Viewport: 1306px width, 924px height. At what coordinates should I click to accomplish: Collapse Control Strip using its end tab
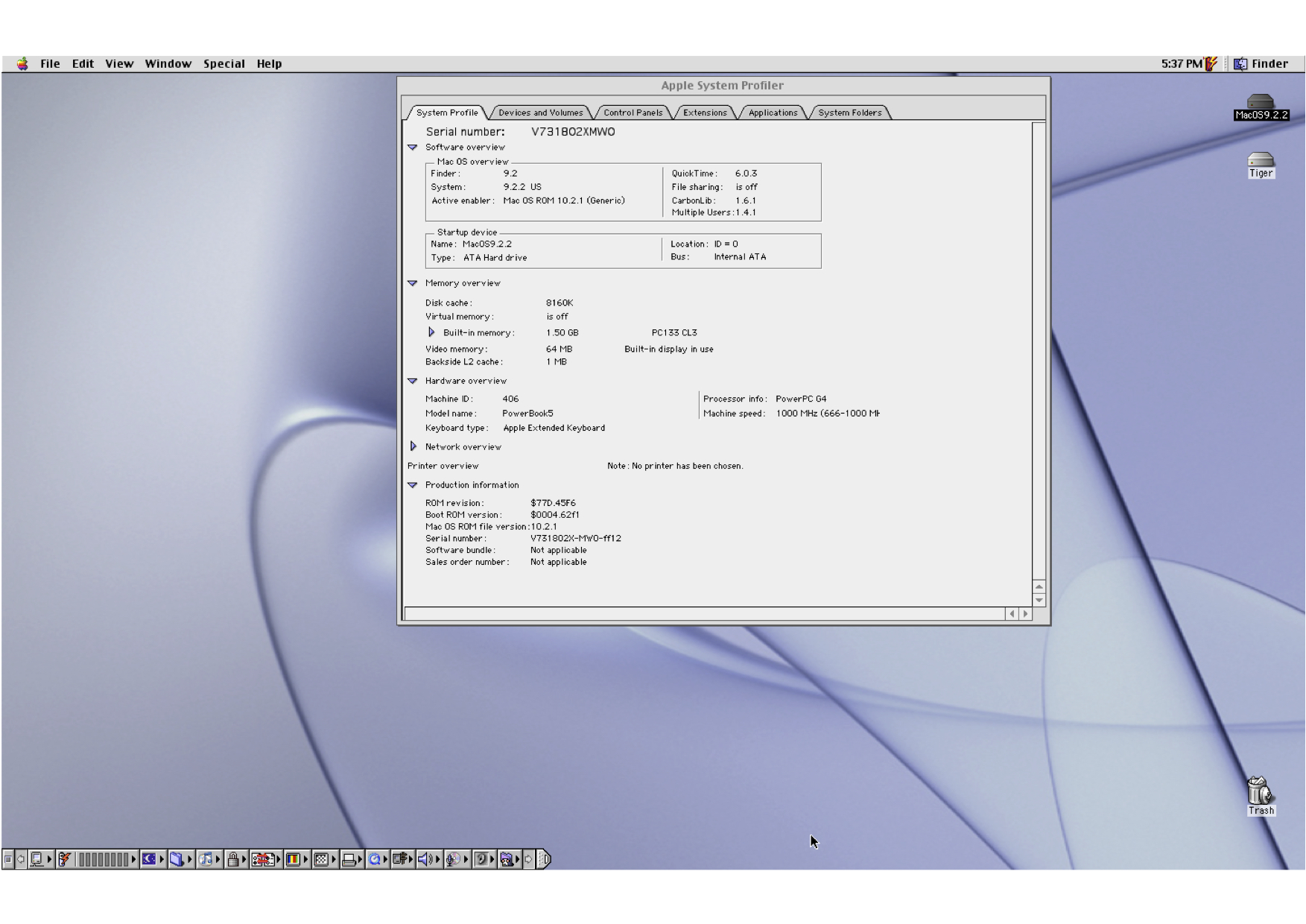[x=544, y=859]
